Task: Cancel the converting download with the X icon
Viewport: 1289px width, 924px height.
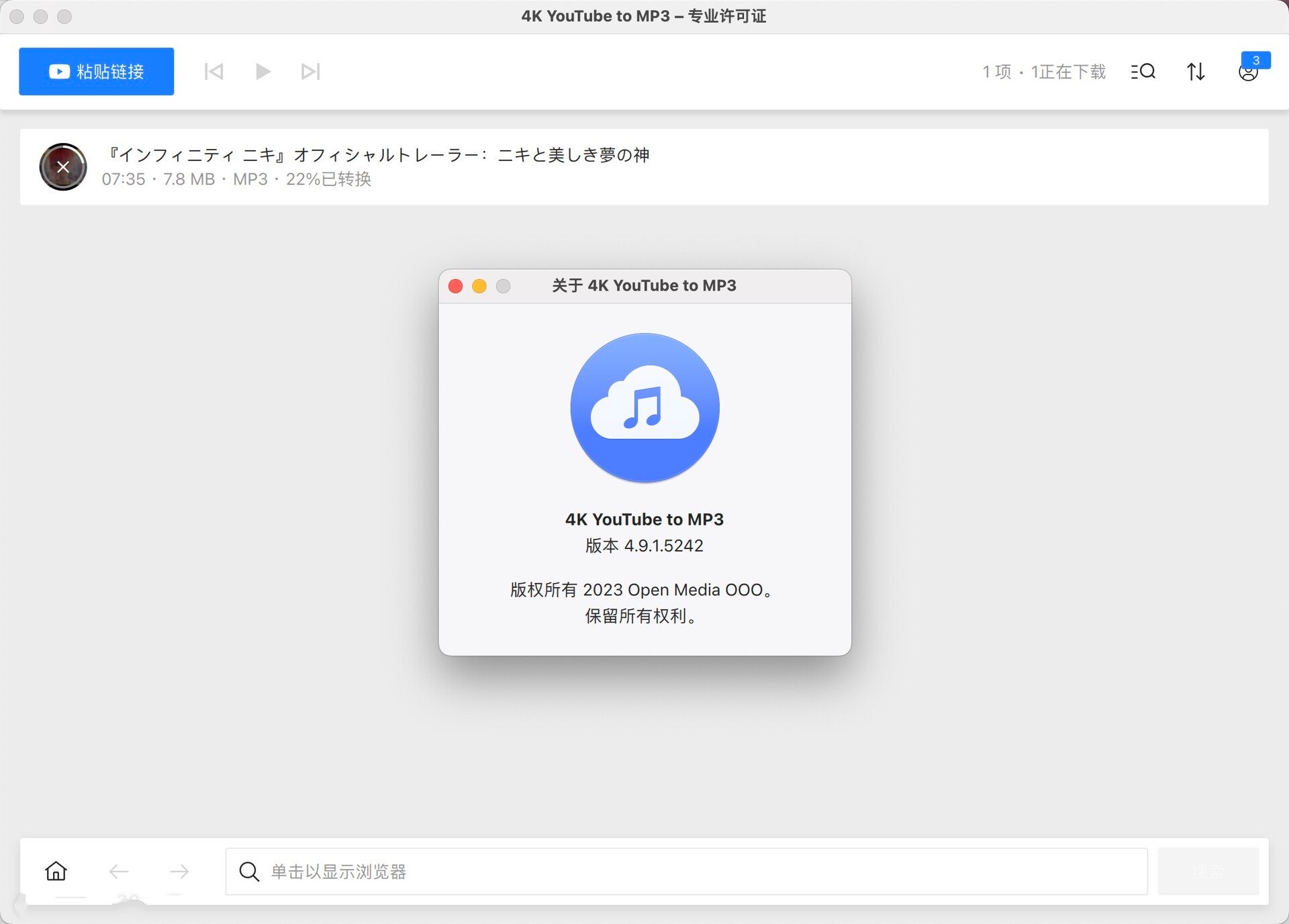Action: [x=63, y=167]
